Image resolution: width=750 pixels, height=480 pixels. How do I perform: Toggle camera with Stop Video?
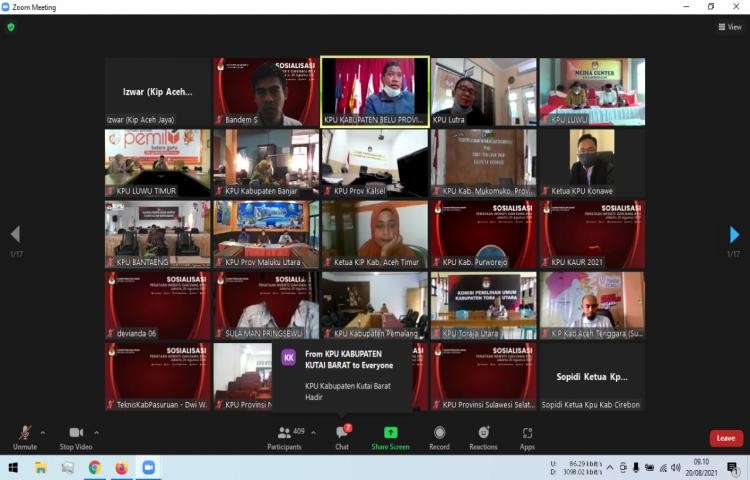click(x=75, y=436)
